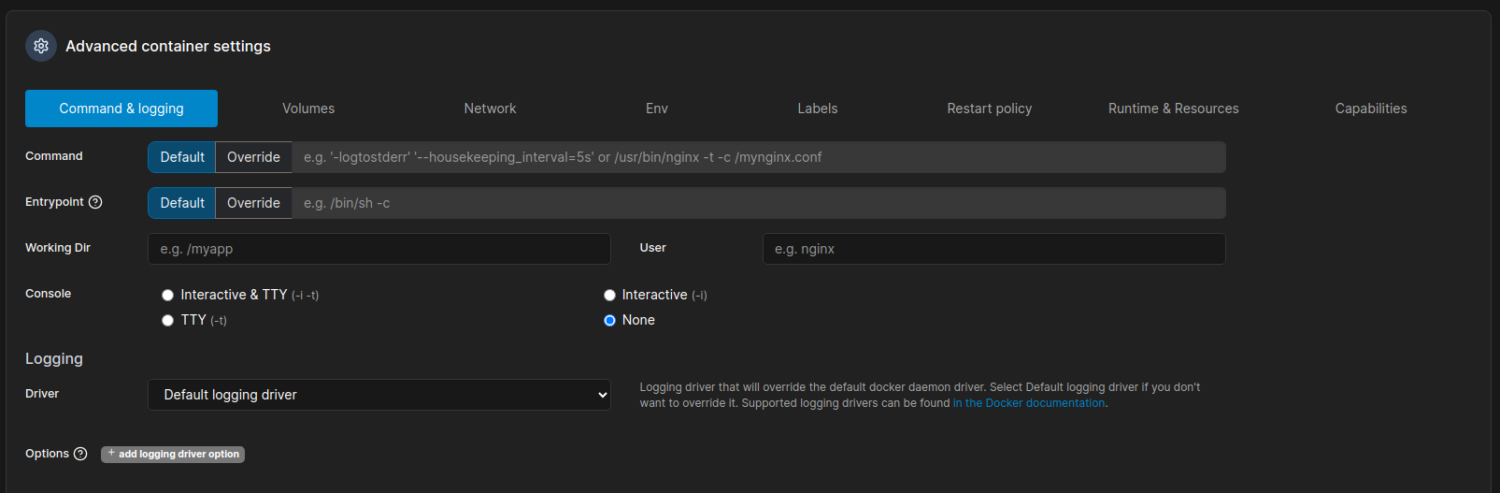This screenshot has width=1500, height=493.
Task: Open the logging Driver dropdown
Action: click(x=379, y=395)
